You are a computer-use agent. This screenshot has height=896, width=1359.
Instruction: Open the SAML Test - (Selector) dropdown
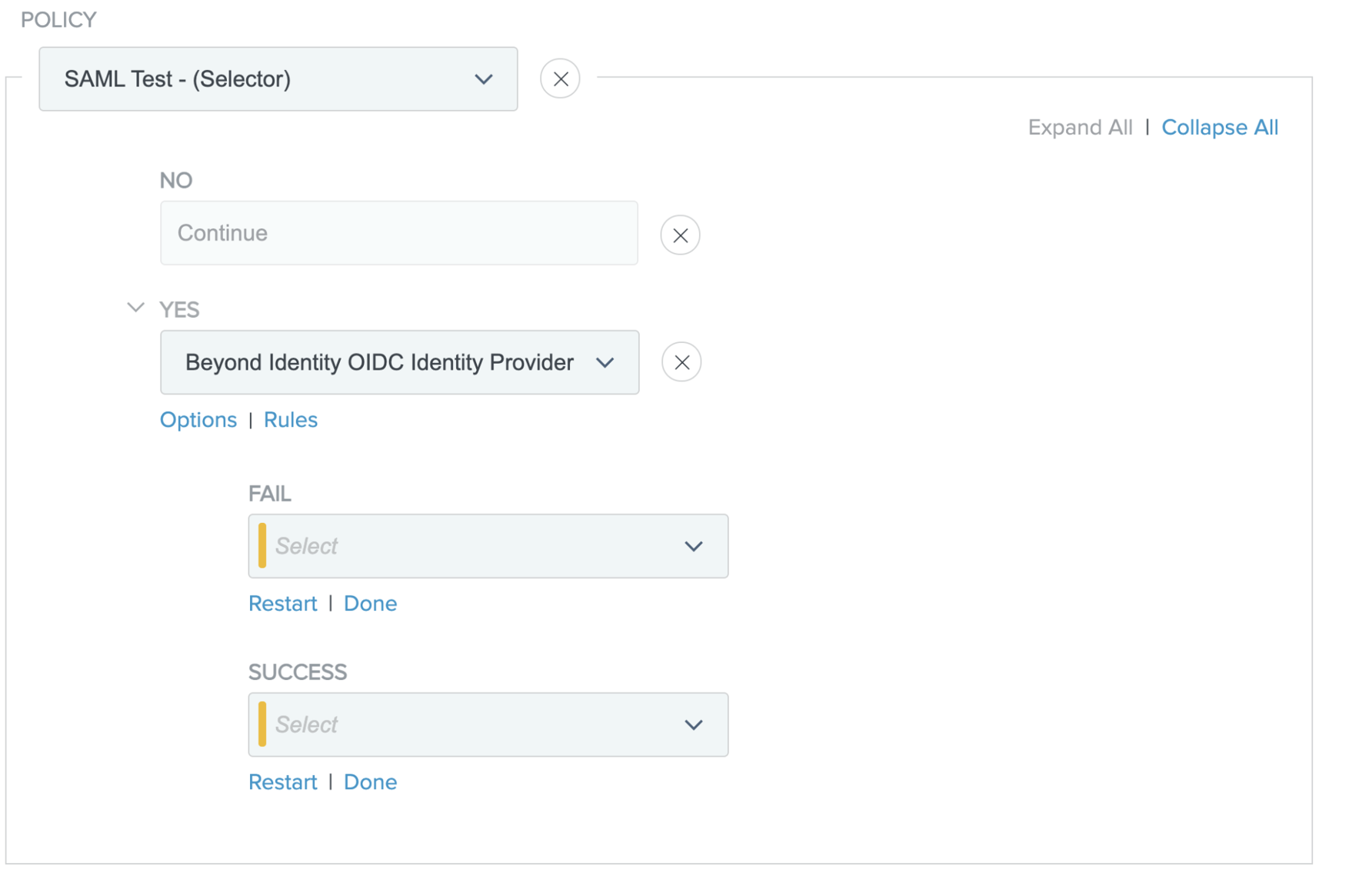tap(278, 79)
